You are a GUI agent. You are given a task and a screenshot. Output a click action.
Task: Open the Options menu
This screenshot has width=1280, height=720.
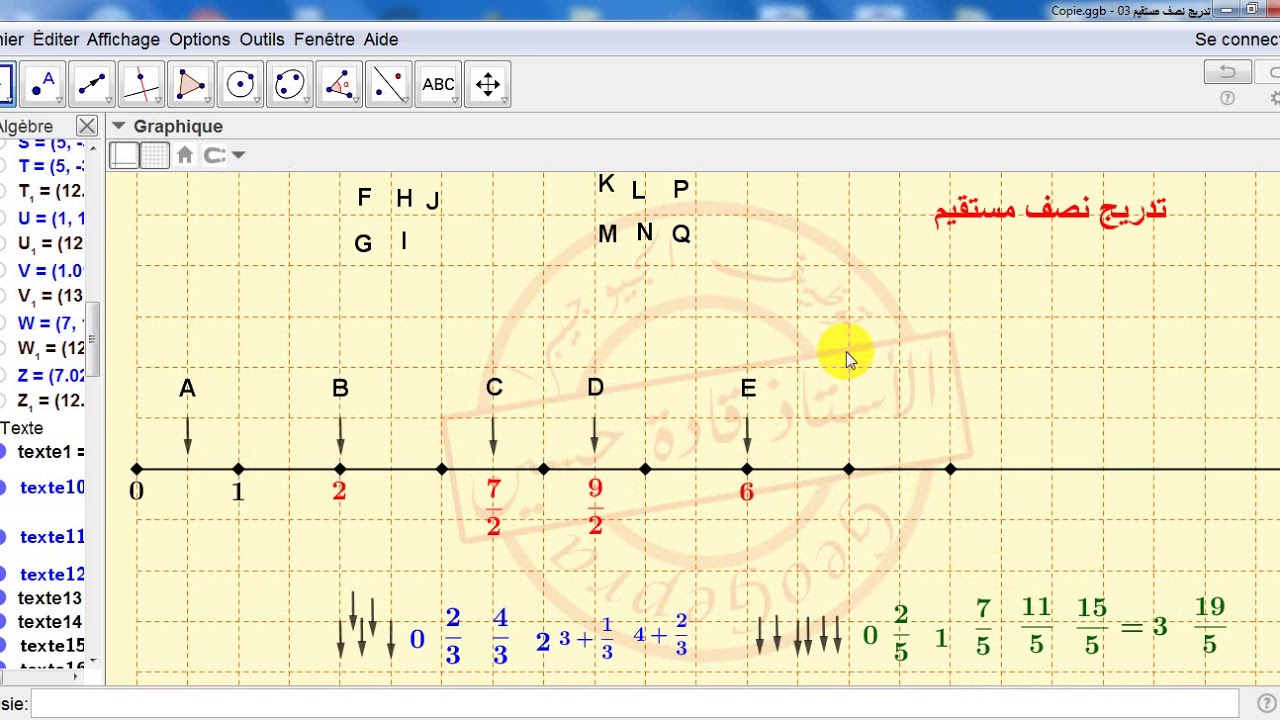(x=199, y=39)
